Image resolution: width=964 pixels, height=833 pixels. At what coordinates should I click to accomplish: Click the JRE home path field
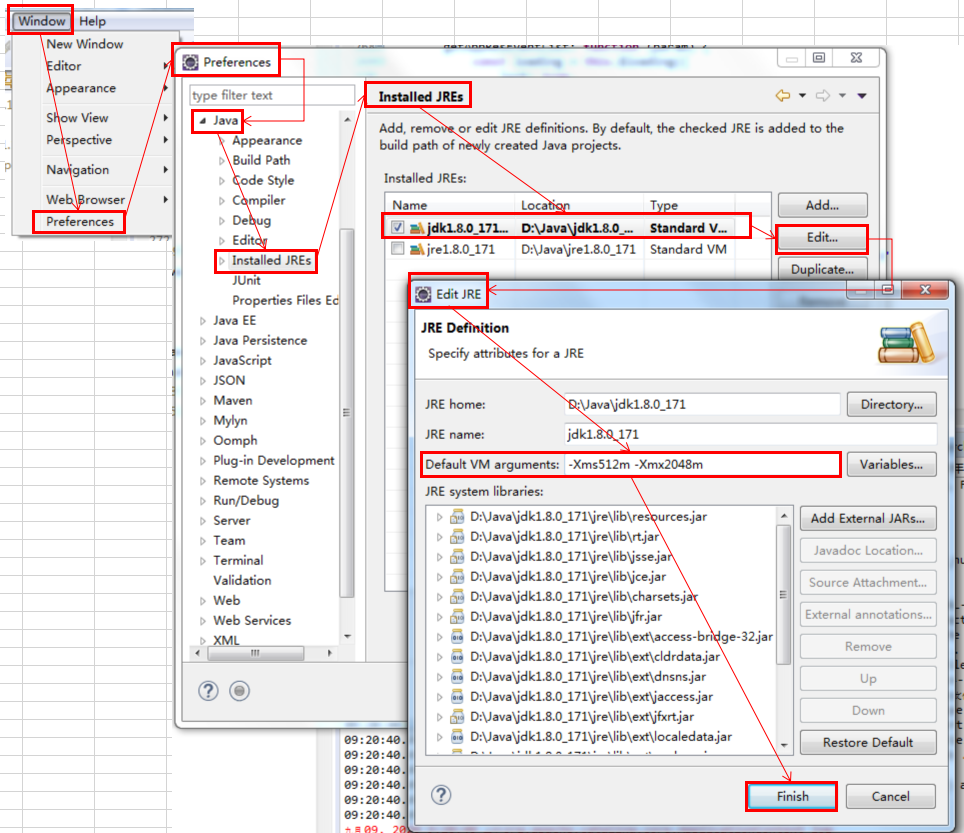coord(702,405)
